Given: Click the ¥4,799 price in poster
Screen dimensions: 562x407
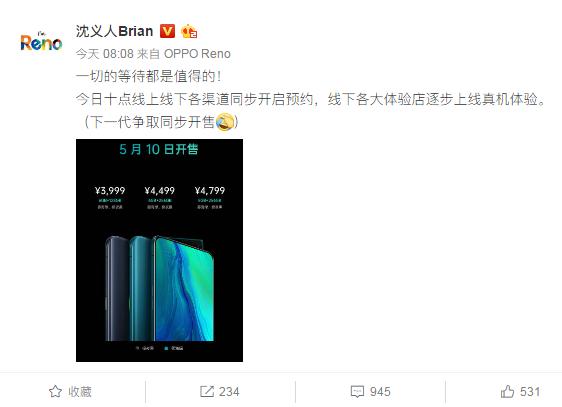Looking at the screenshot, I should (210, 191).
